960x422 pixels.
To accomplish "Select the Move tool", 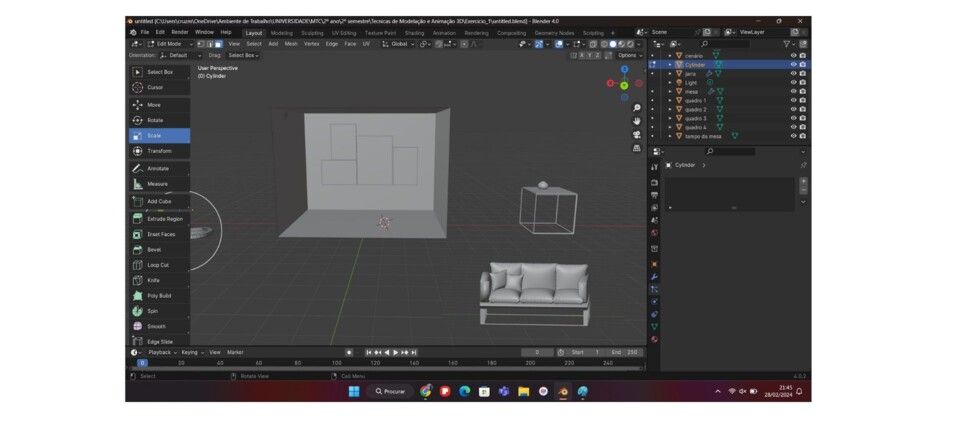I will [153, 104].
